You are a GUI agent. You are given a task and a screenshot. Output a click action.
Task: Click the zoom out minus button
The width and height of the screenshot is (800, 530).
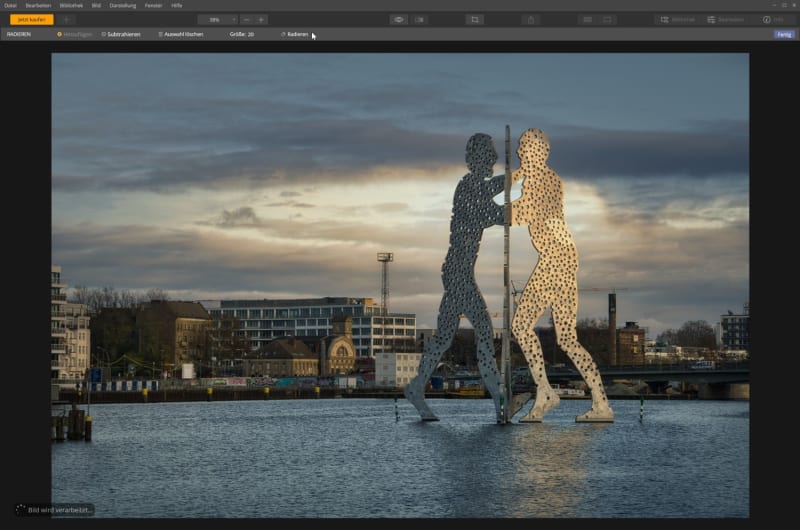[246, 19]
